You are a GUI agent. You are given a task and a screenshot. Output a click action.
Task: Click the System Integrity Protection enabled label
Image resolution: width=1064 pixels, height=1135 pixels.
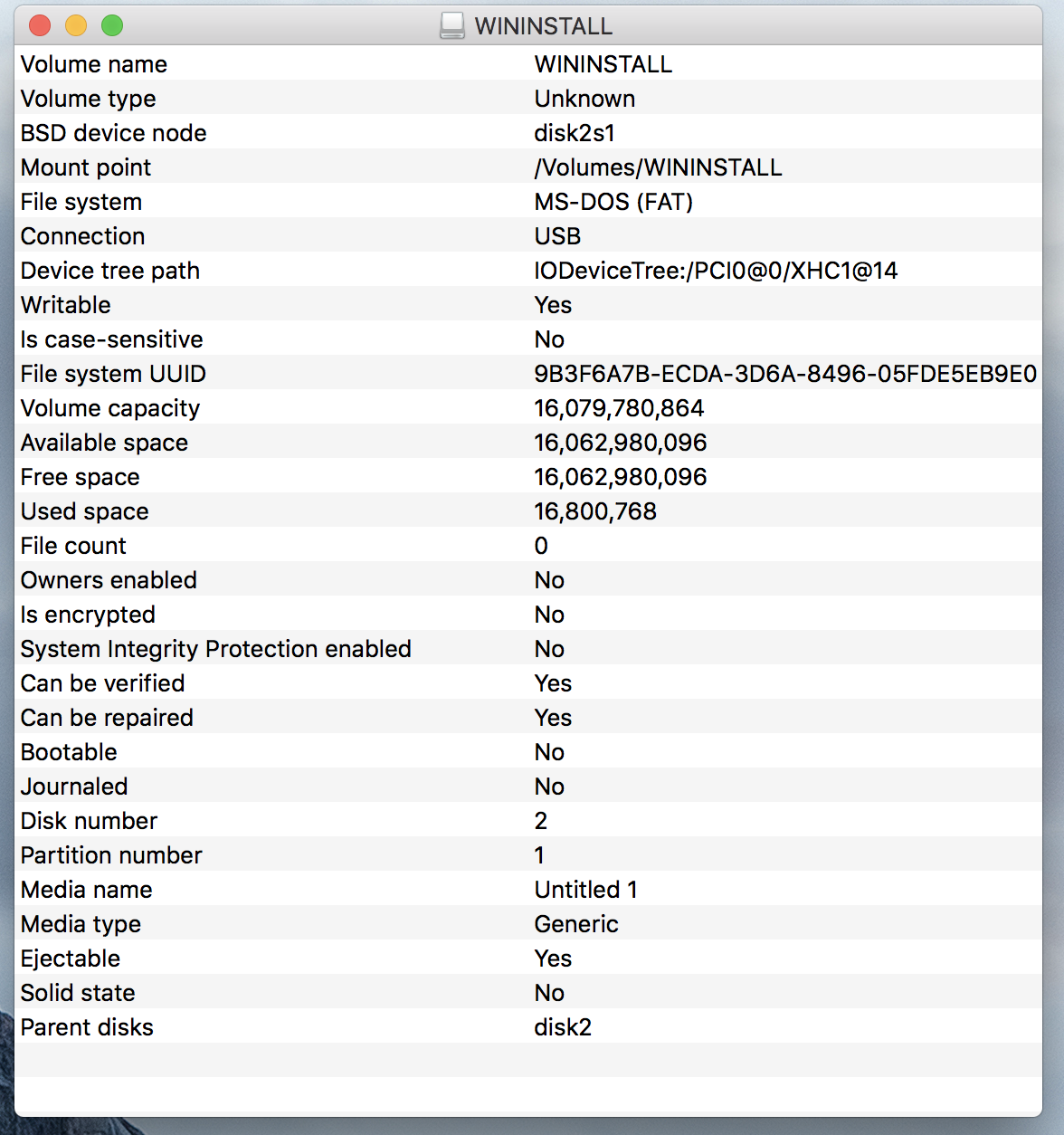click(216, 649)
